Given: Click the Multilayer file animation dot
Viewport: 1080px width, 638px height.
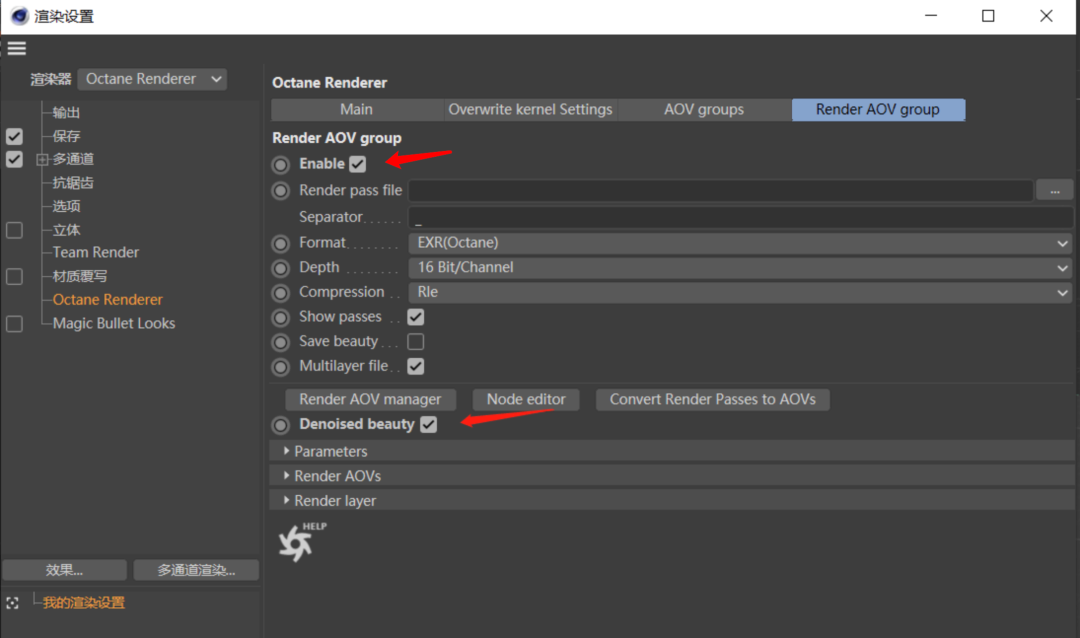Looking at the screenshot, I should point(280,367).
